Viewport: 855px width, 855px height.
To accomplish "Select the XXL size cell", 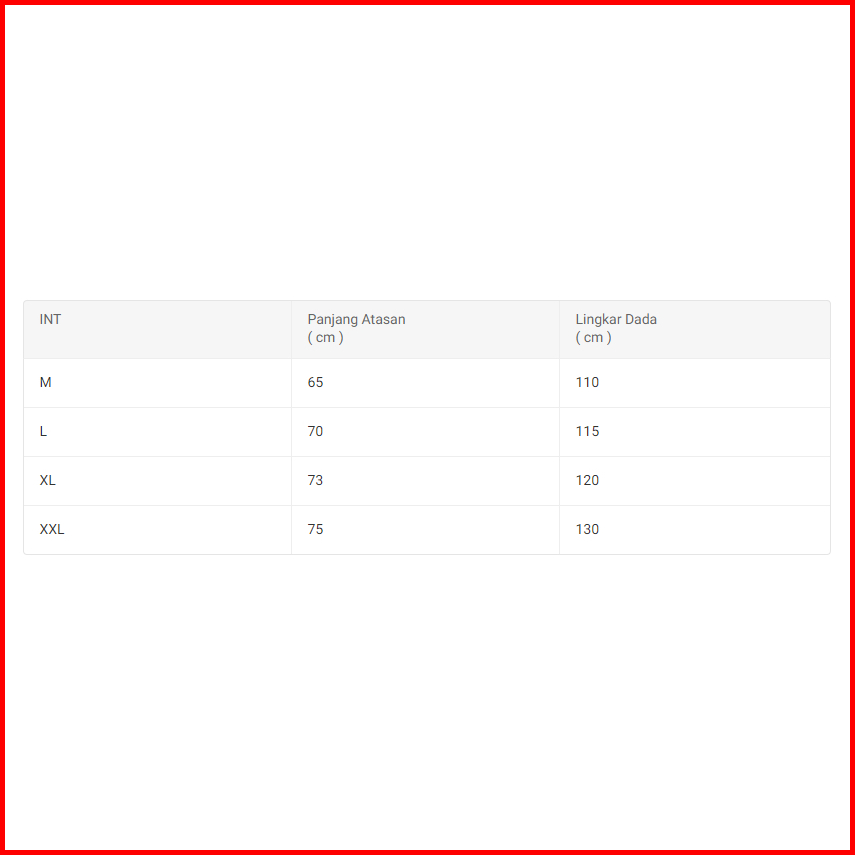I will (52, 530).
